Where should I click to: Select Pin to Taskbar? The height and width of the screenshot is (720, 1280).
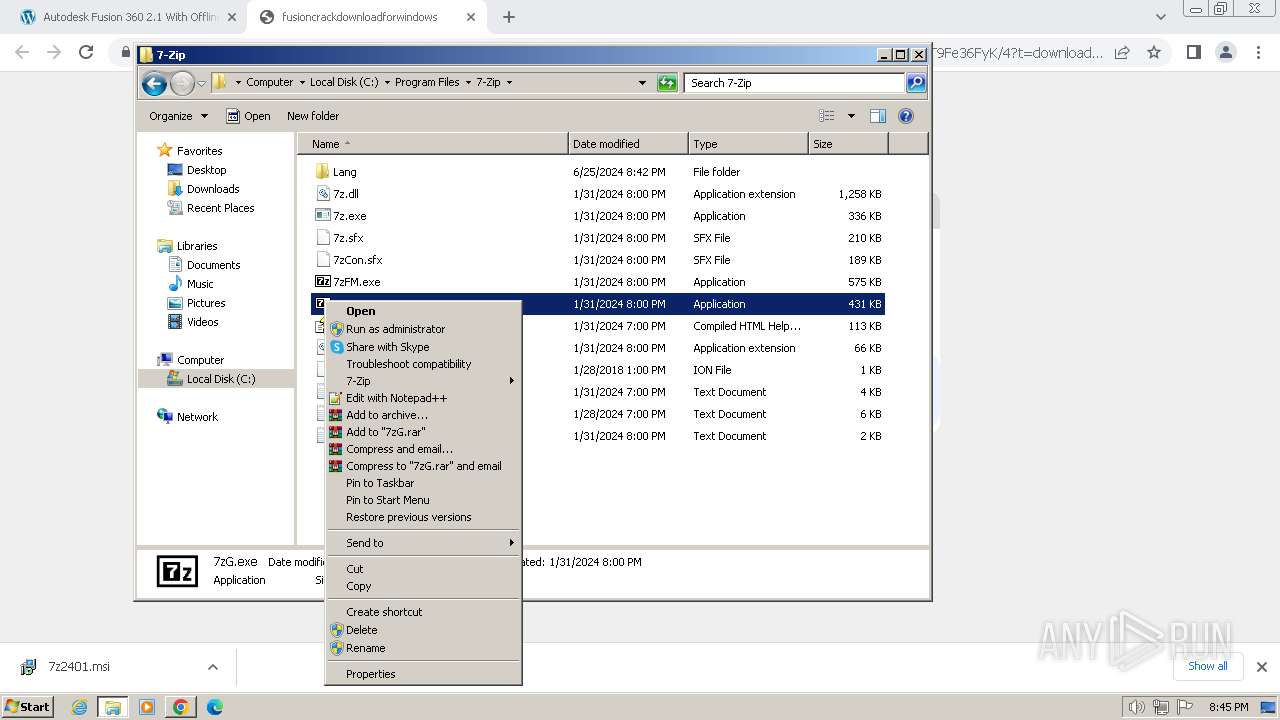coord(424,483)
